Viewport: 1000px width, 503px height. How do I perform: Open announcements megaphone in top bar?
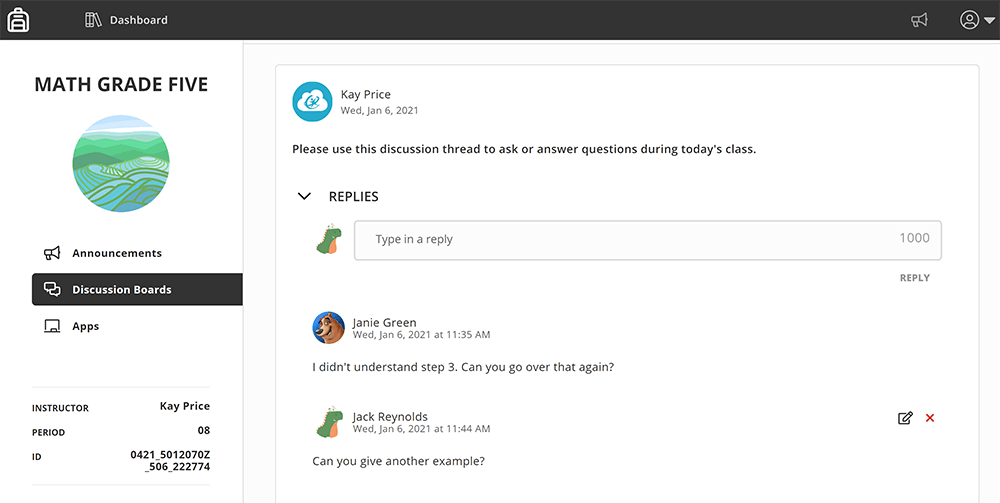(x=919, y=20)
